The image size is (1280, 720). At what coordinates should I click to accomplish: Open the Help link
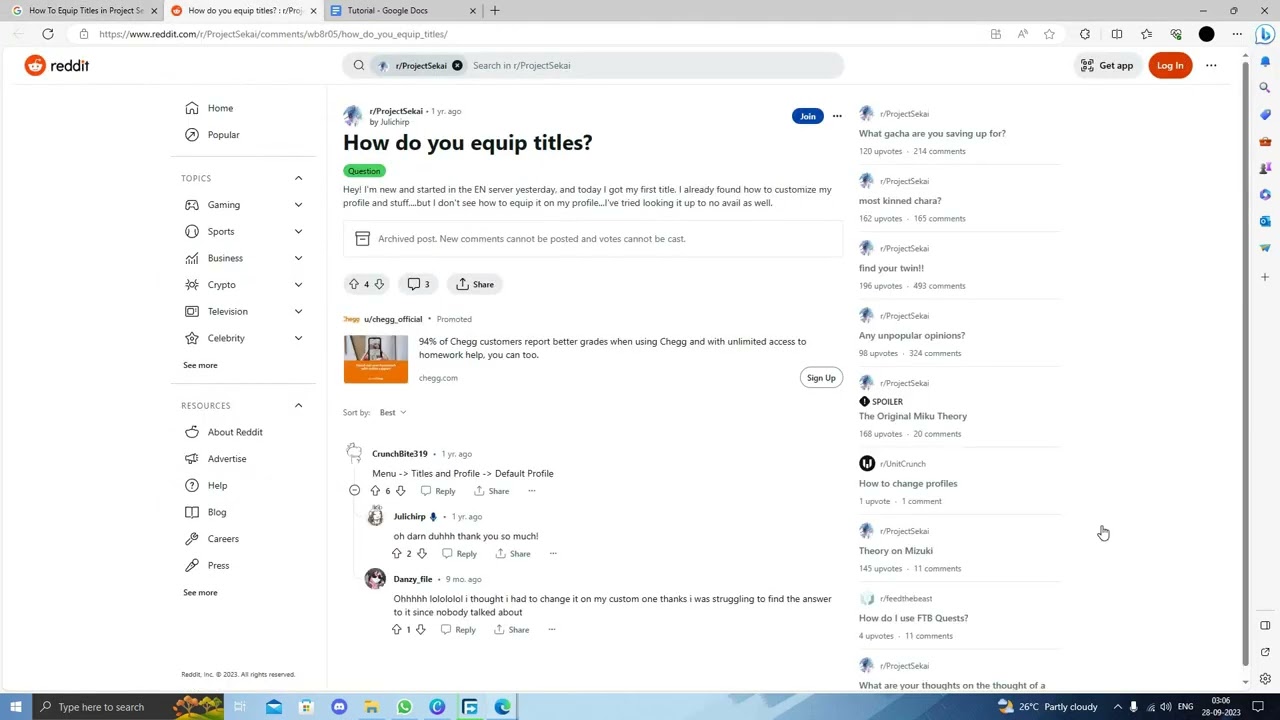coord(217,485)
